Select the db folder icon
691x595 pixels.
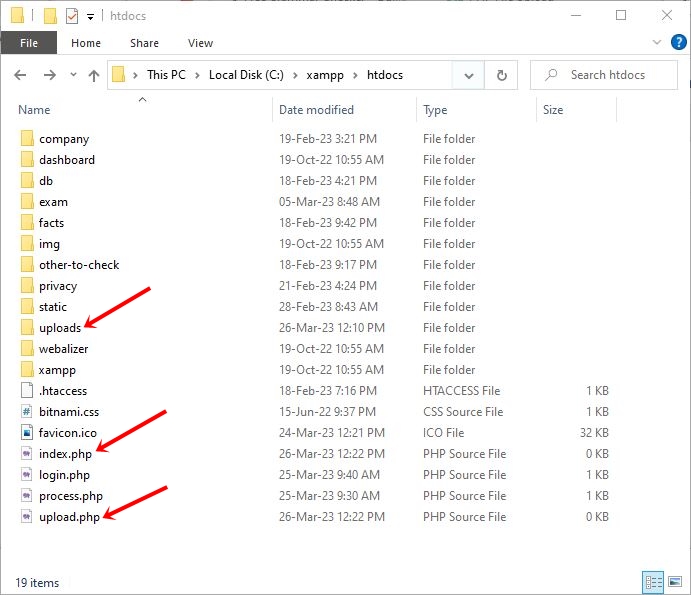point(27,181)
